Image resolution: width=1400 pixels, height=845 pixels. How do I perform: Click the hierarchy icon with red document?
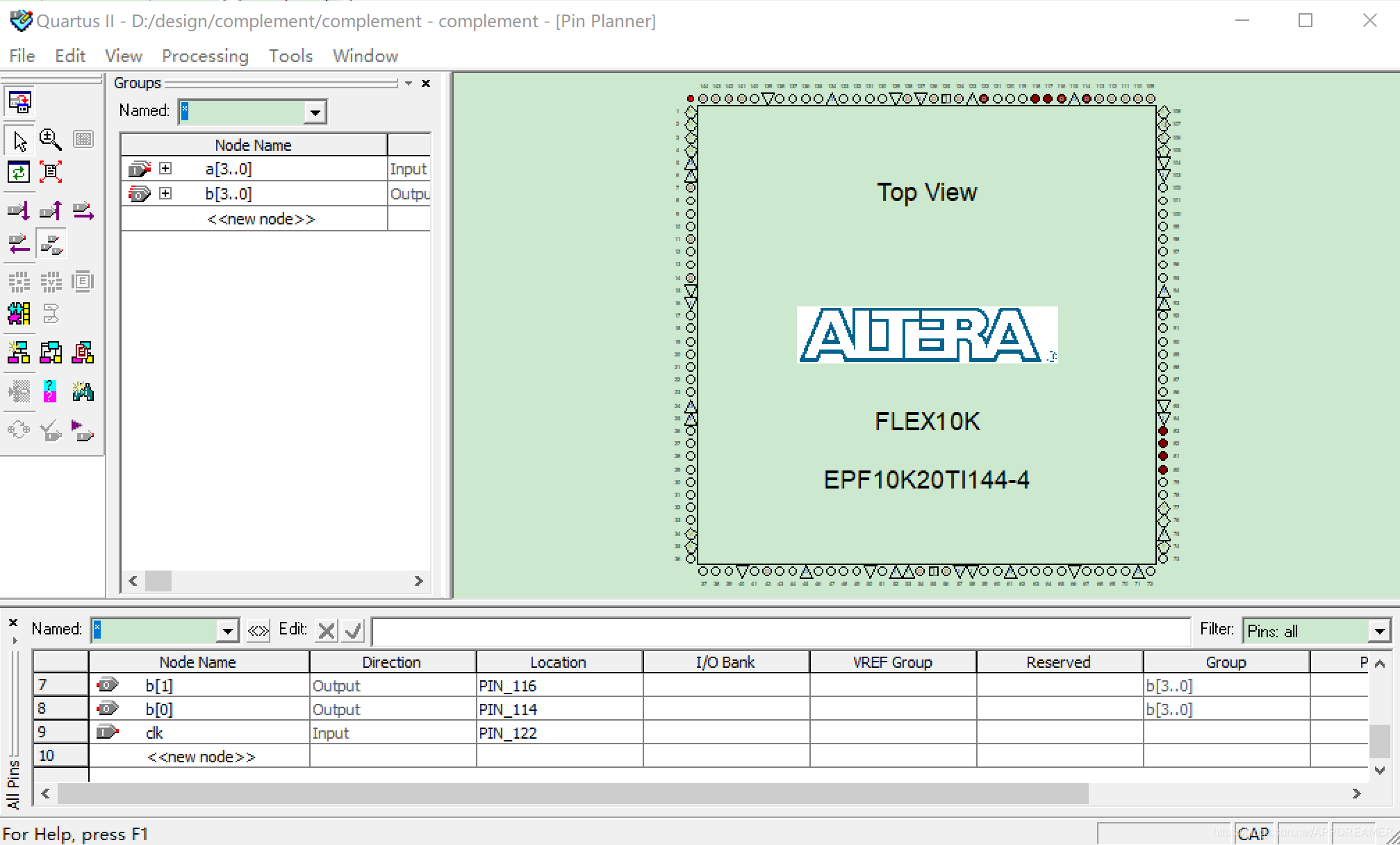click(83, 352)
